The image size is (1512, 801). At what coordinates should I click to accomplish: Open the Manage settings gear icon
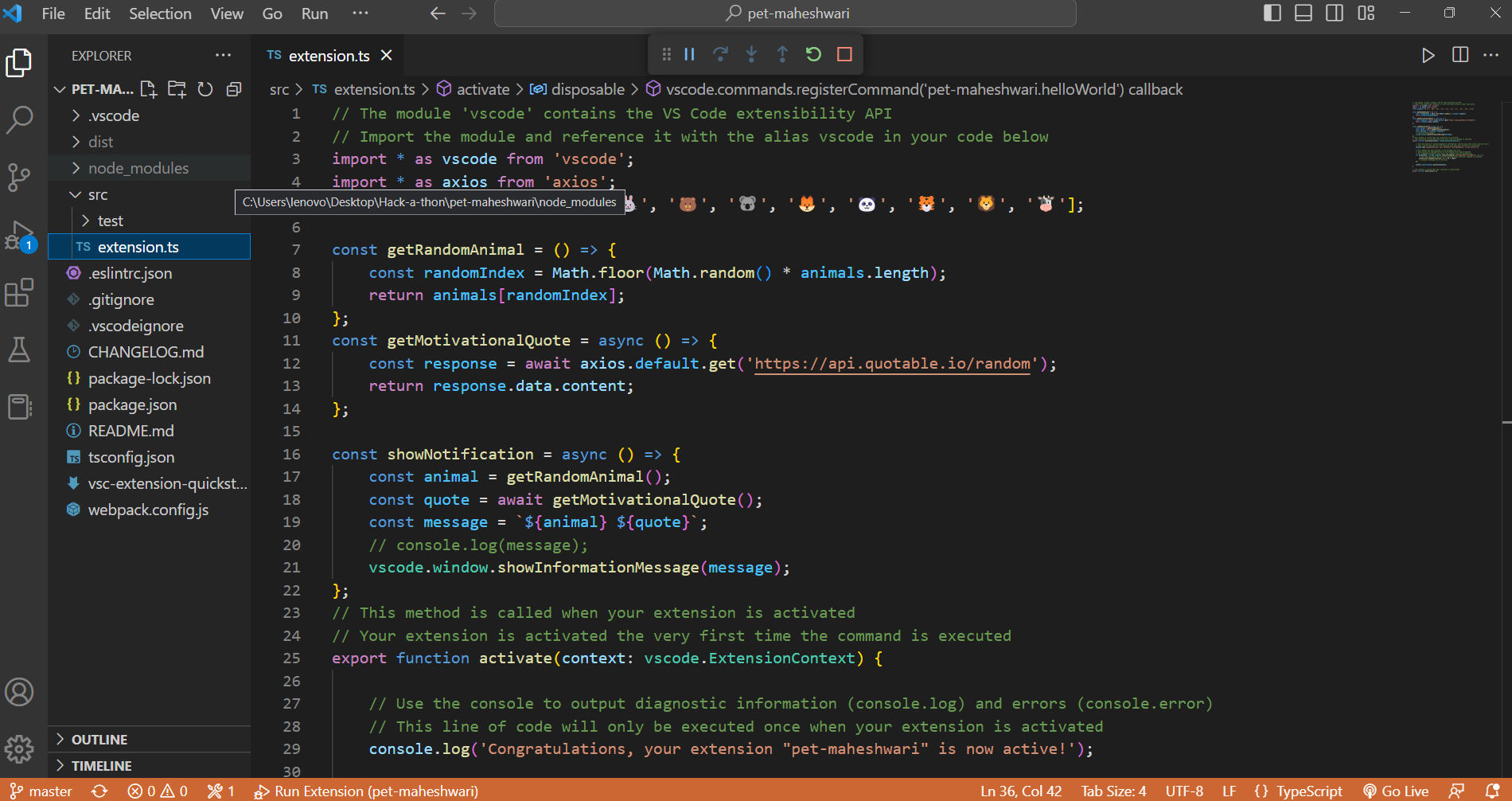coord(20,748)
